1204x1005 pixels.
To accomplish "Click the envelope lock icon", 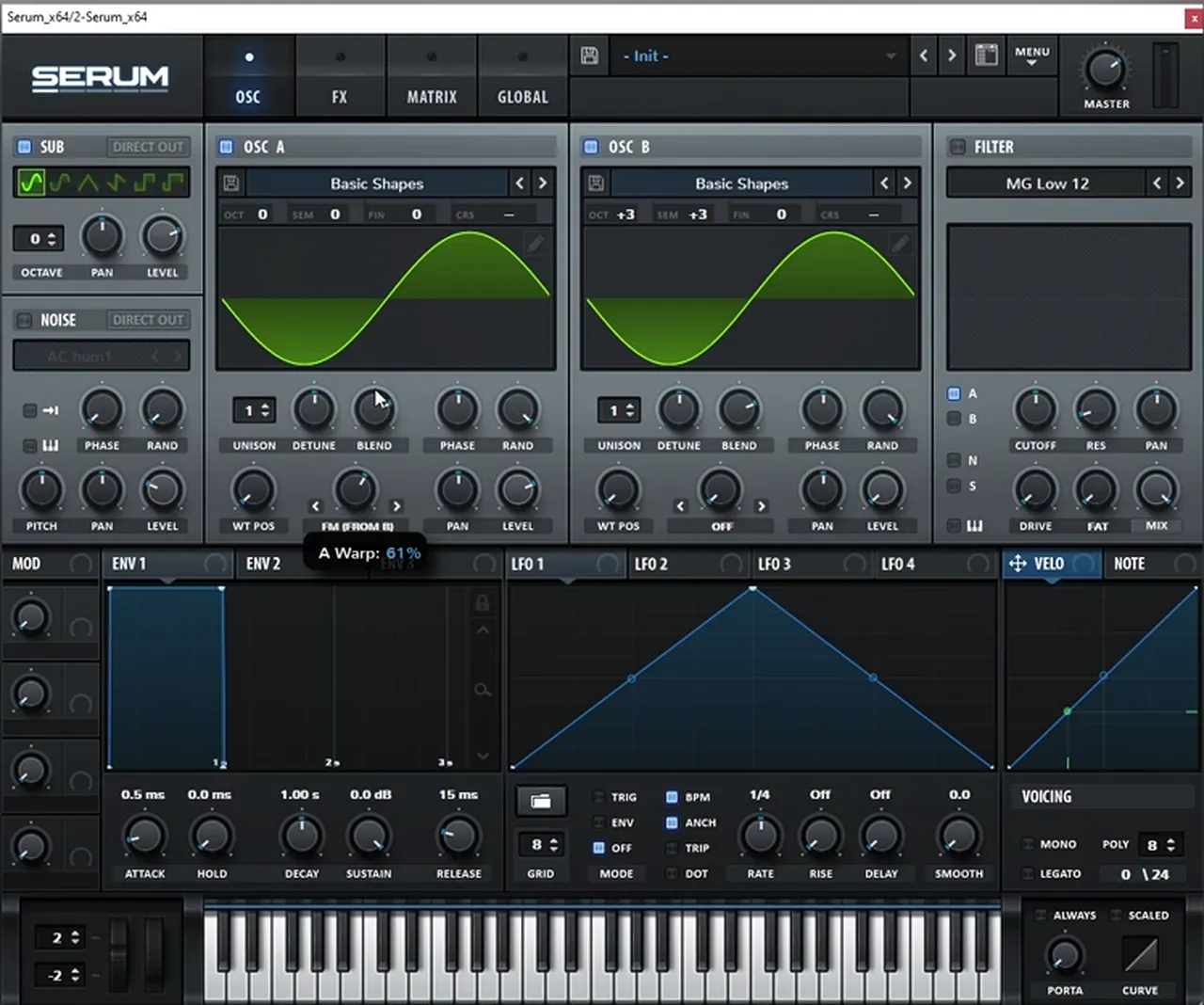I will coord(482,602).
